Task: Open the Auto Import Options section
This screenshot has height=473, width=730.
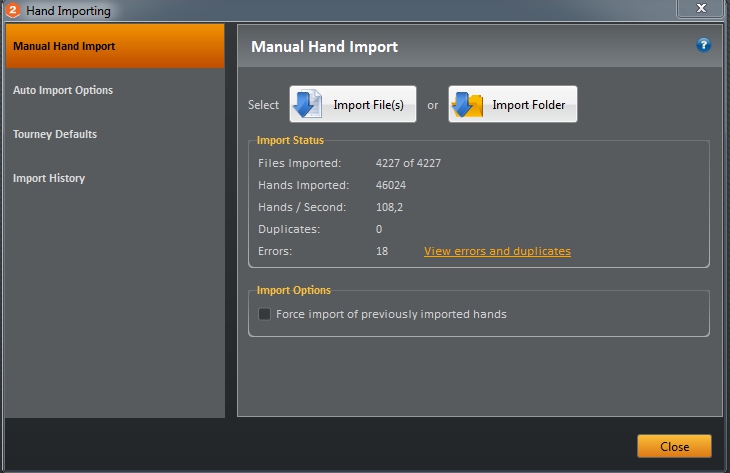Action: (63, 90)
